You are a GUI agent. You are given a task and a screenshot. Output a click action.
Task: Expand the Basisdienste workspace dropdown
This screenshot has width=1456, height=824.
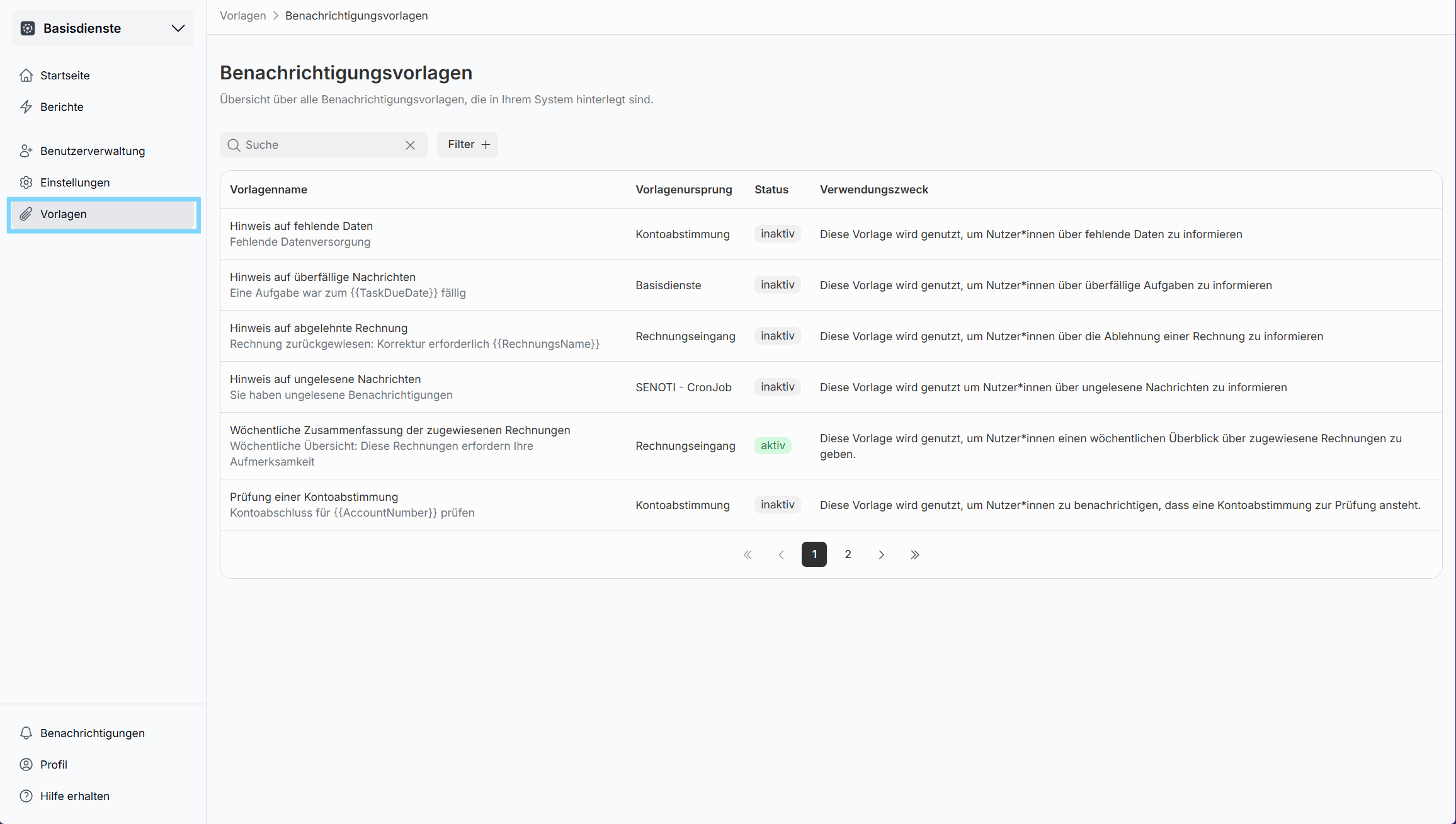[178, 28]
